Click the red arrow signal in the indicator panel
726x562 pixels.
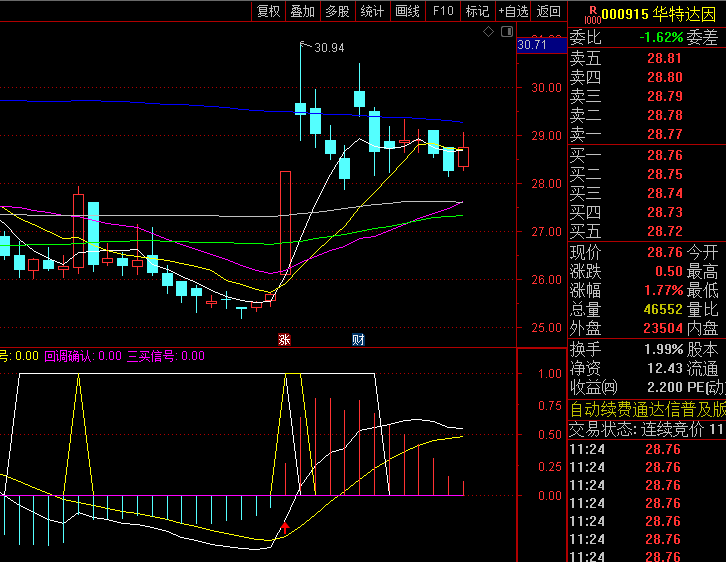click(285, 525)
